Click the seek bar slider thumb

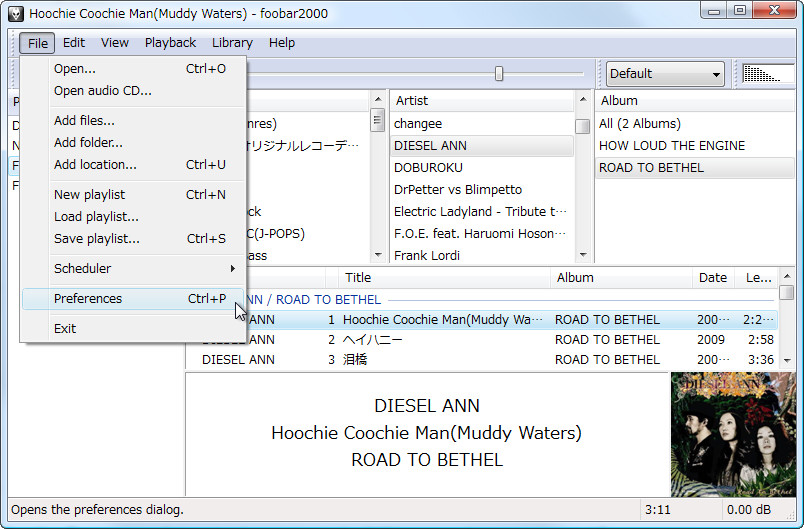coord(499,74)
